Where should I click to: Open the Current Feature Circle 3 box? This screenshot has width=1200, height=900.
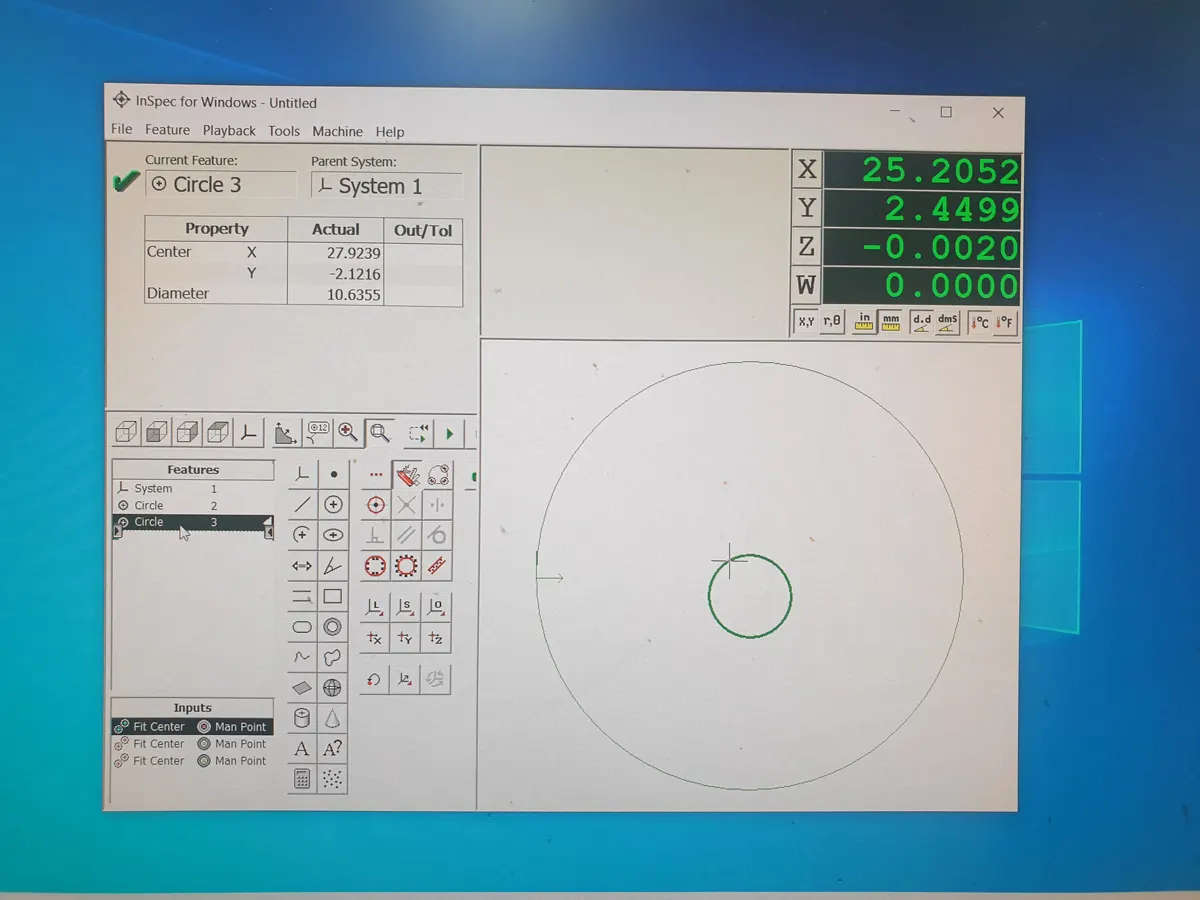[x=221, y=185]
